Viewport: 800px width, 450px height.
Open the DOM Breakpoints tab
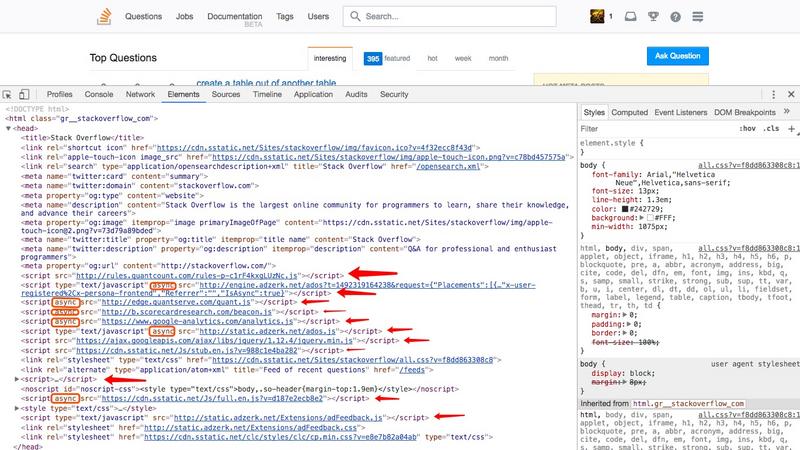point(744,112)
